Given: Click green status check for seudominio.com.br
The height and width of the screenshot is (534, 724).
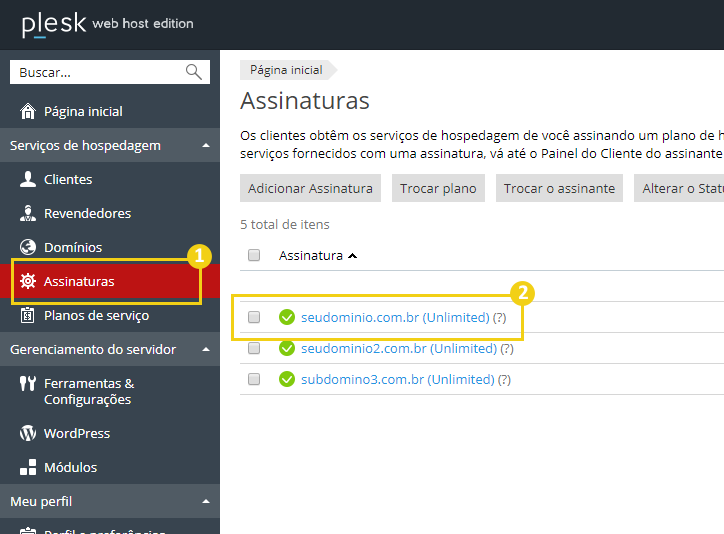Looking at the screenshot, I should 287,317.
